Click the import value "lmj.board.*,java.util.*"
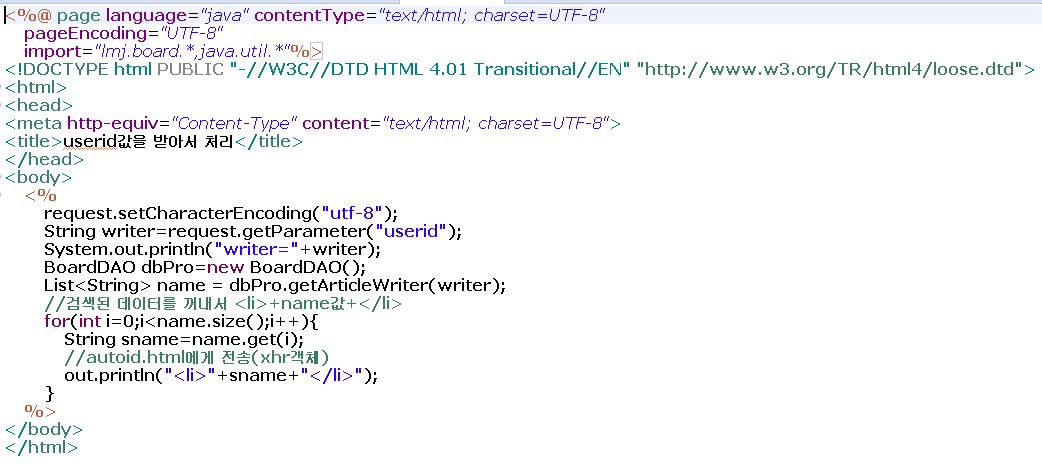 pos(193,51)
